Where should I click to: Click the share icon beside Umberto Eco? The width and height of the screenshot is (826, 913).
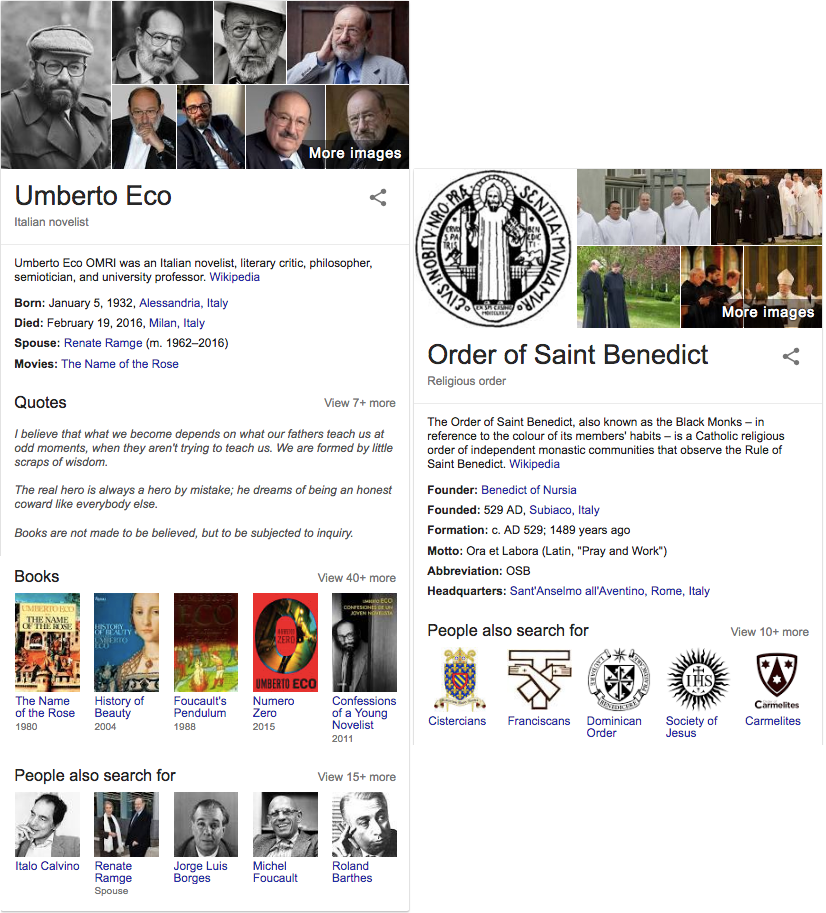(378, 197)
